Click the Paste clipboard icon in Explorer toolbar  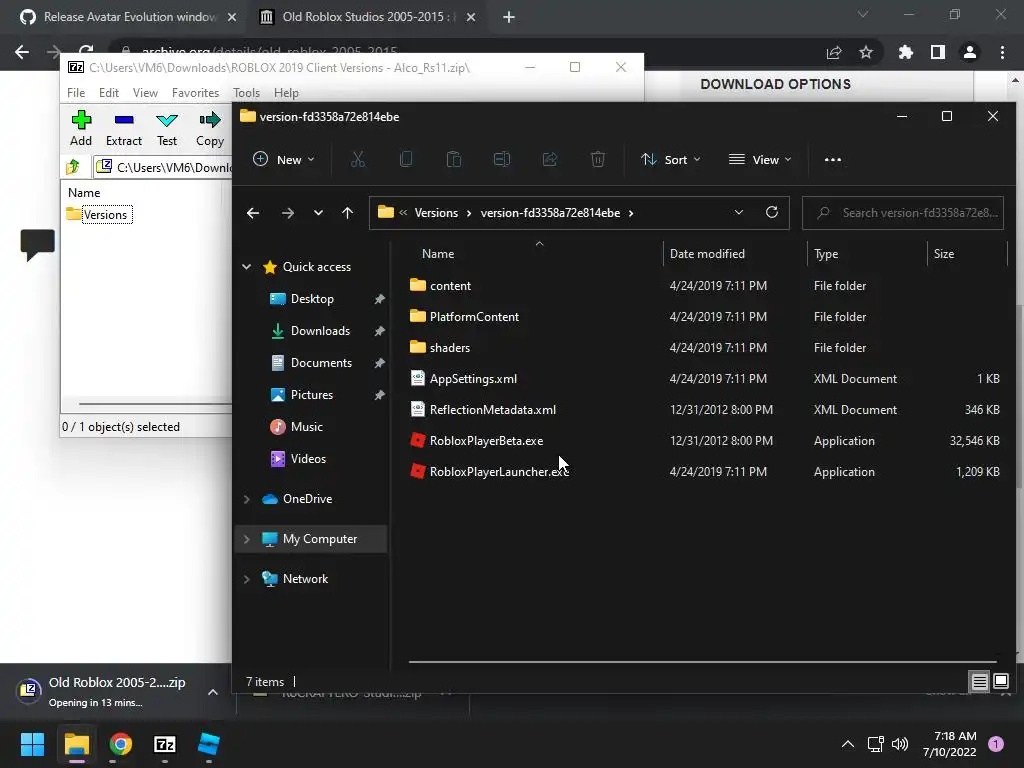454,159
